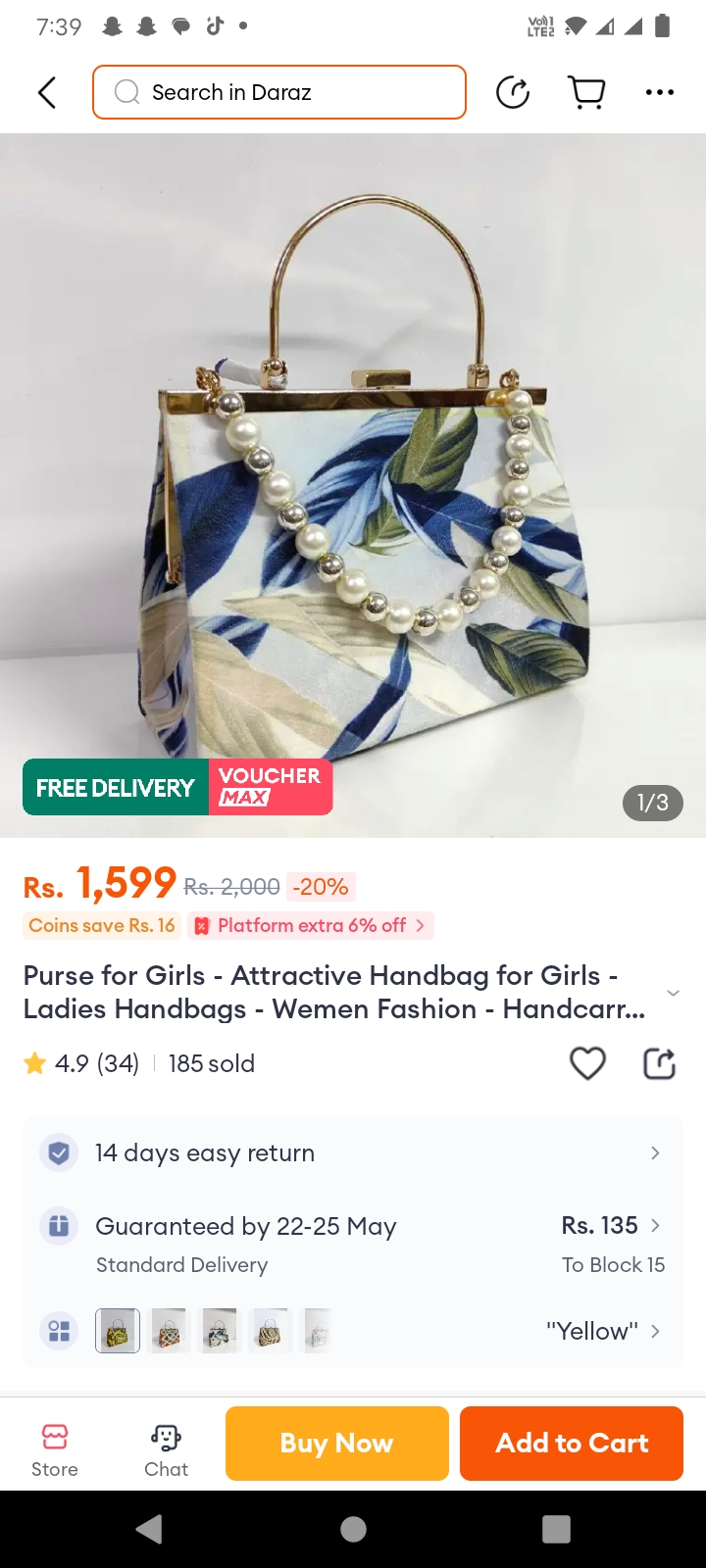Image resolution: width=706 pixels, height=1568 pixels.
Task: Open 14 days easy return details
Action: point(353,1152)
